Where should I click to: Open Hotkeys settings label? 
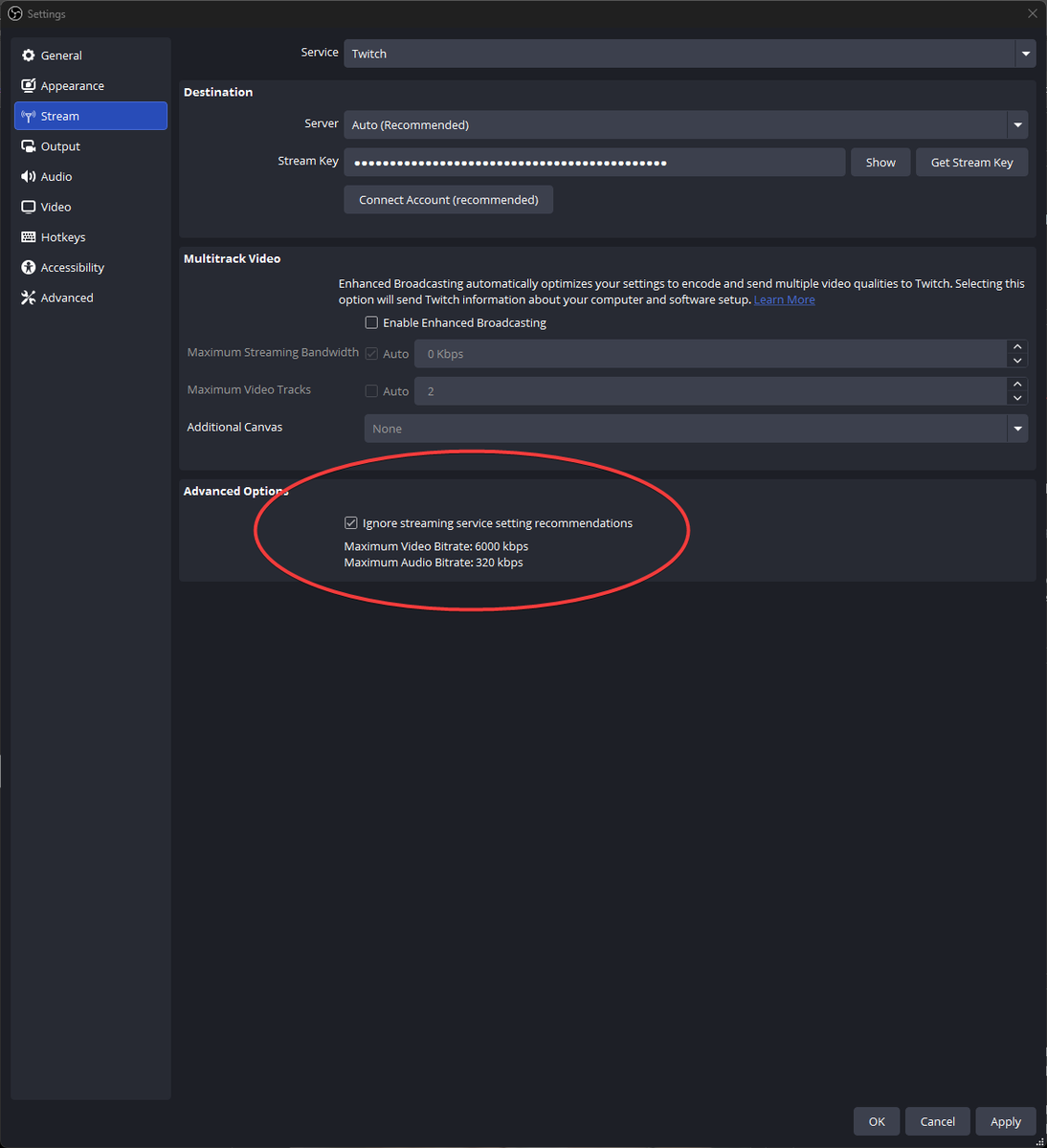pos(63,237)
